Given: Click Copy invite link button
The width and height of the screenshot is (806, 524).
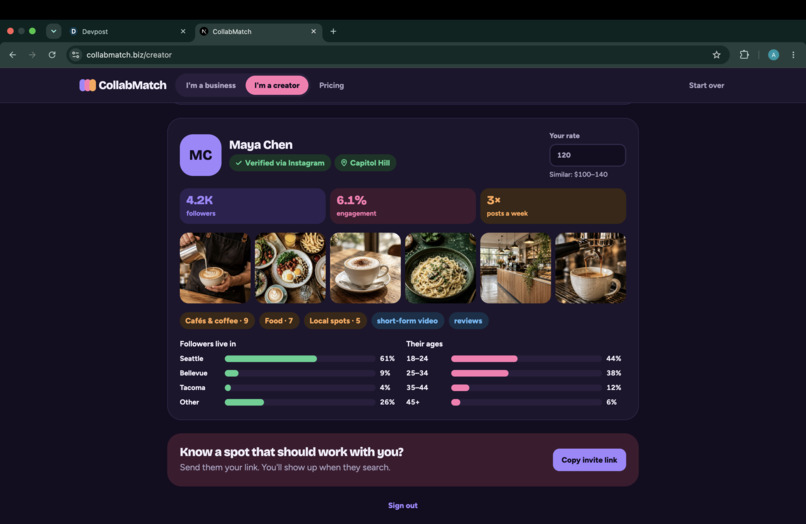Looking at the screenshot, I should tap(589, 460).
